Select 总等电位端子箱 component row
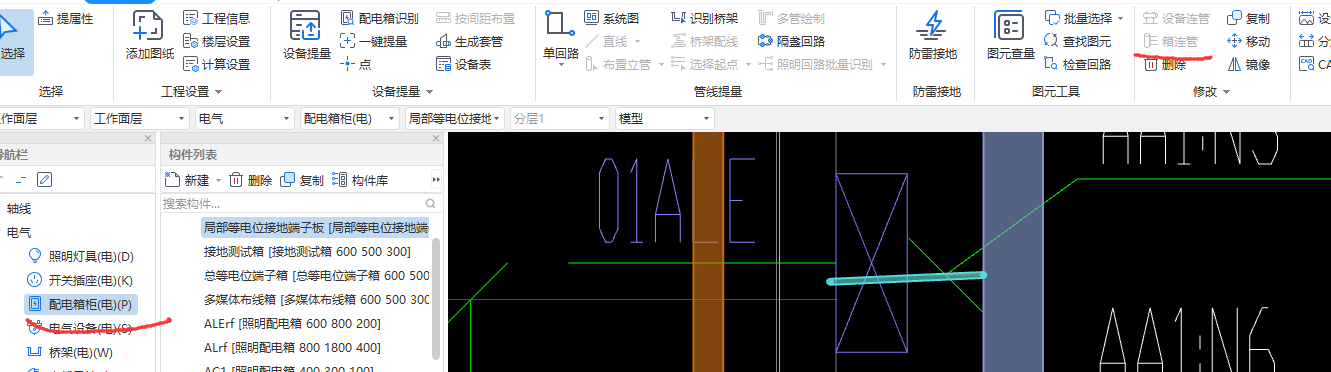Screen dimensions: 1331x372 pyautogui.click(x=315, y=275)
